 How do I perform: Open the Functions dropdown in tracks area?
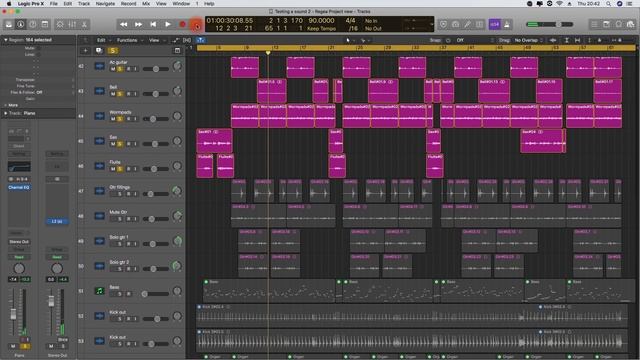pyautogui.click(x=130, y=40)
